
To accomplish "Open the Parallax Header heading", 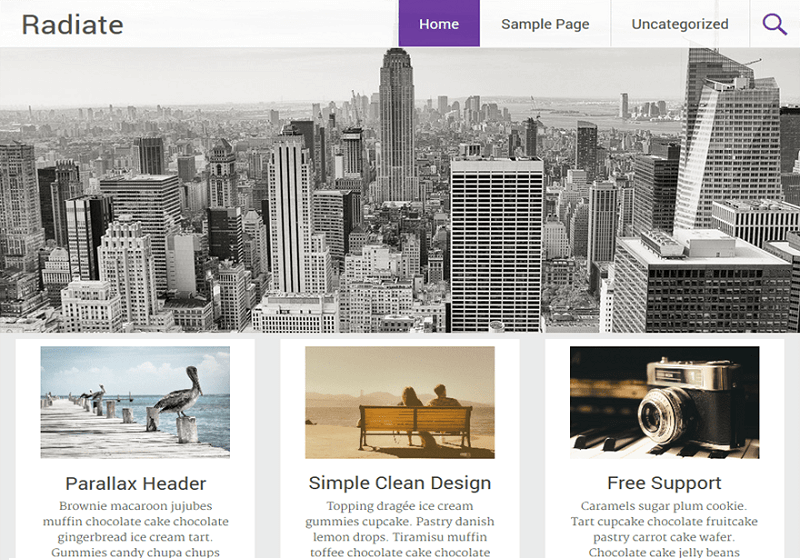I will pos(136,483).
